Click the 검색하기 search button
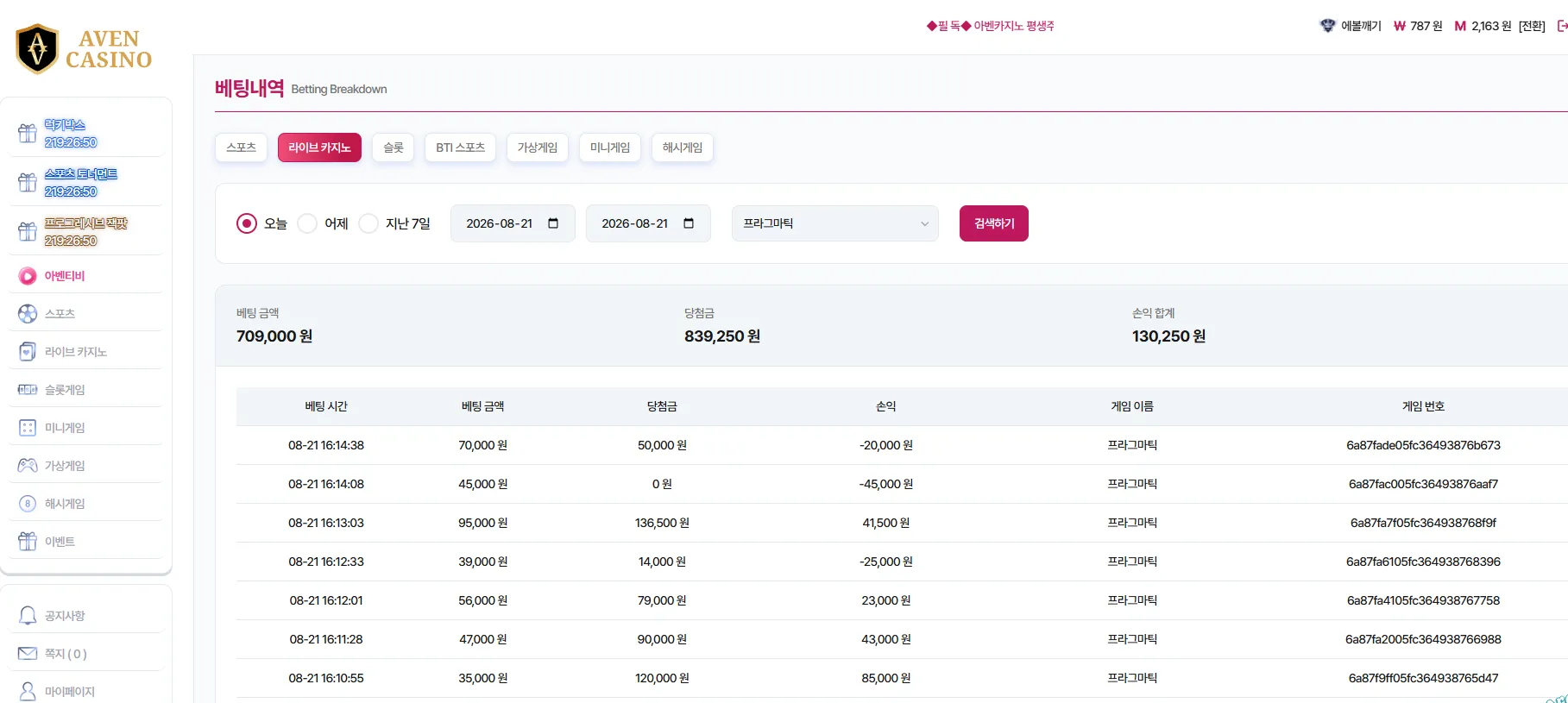The height and width of the screenshot is (703, 1568). click(994, 223)
